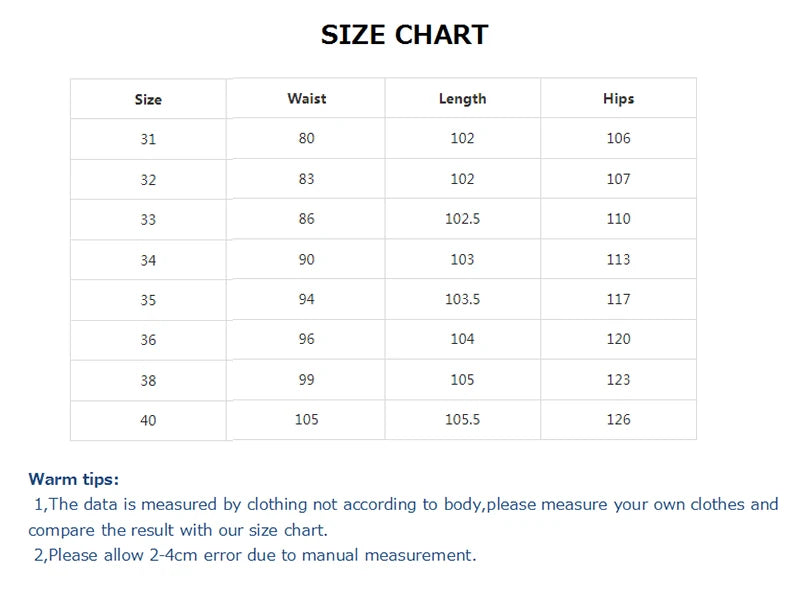Select the length 105.5 cell
Viewport: 800px width, 596px height.
tap(462, 420)
